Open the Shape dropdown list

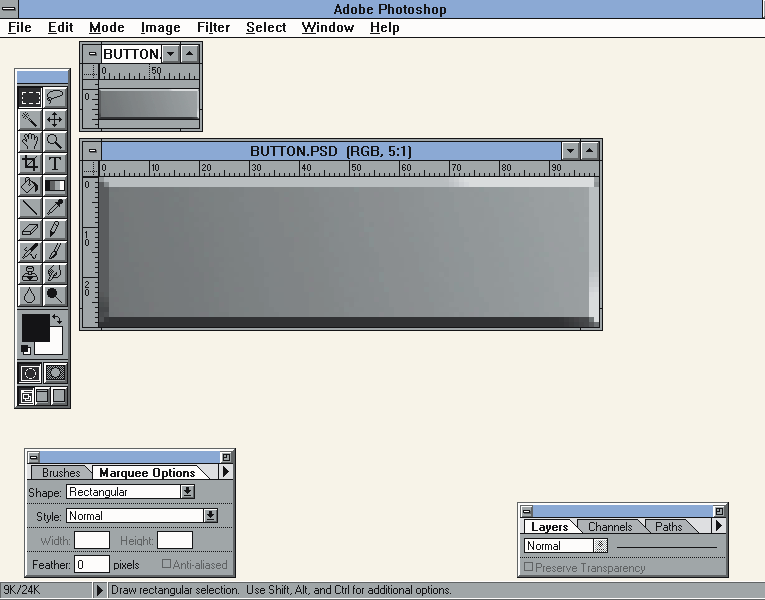point(187,492)
